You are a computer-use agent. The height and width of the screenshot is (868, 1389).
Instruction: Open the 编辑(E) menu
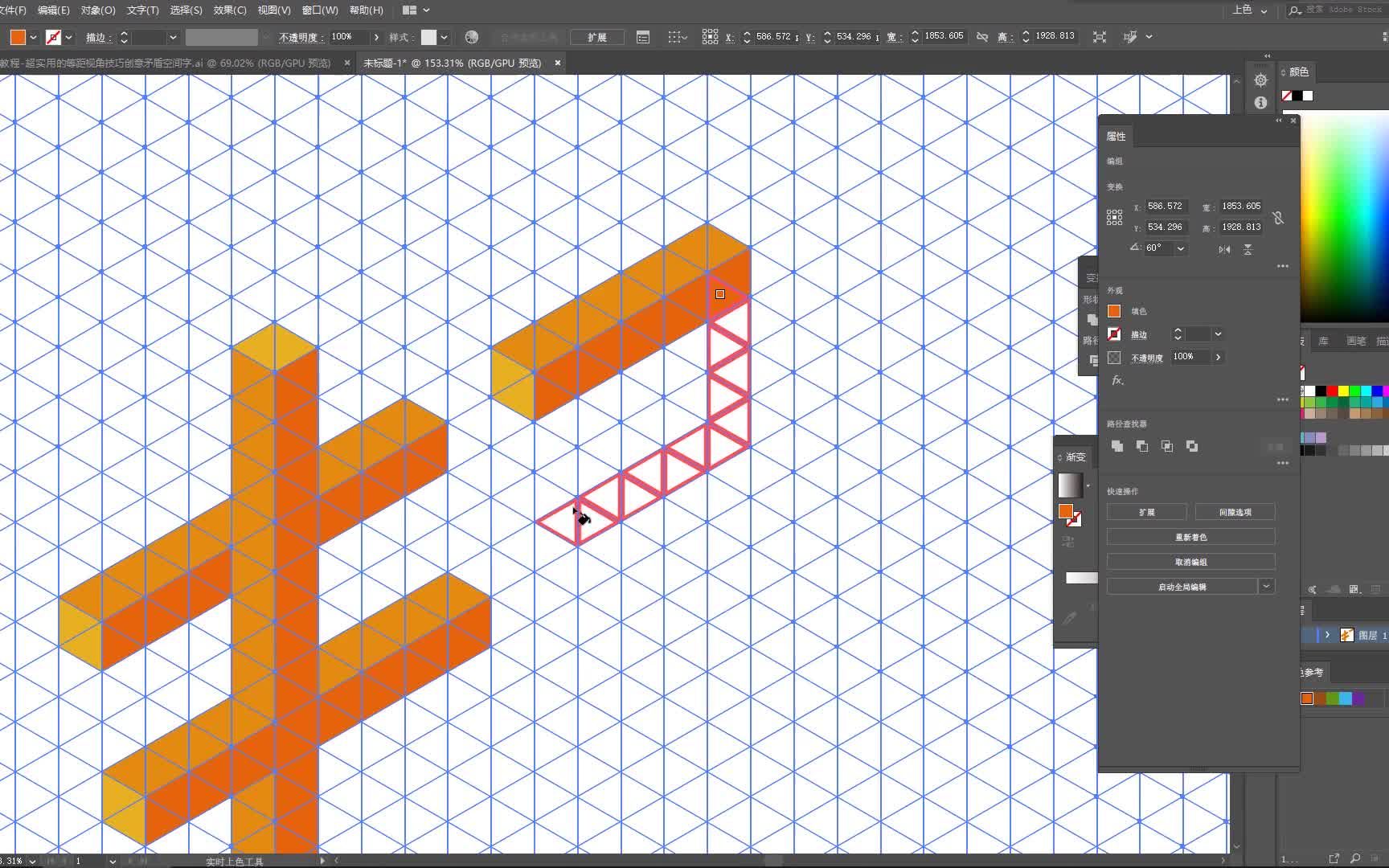tap(53, 10)
